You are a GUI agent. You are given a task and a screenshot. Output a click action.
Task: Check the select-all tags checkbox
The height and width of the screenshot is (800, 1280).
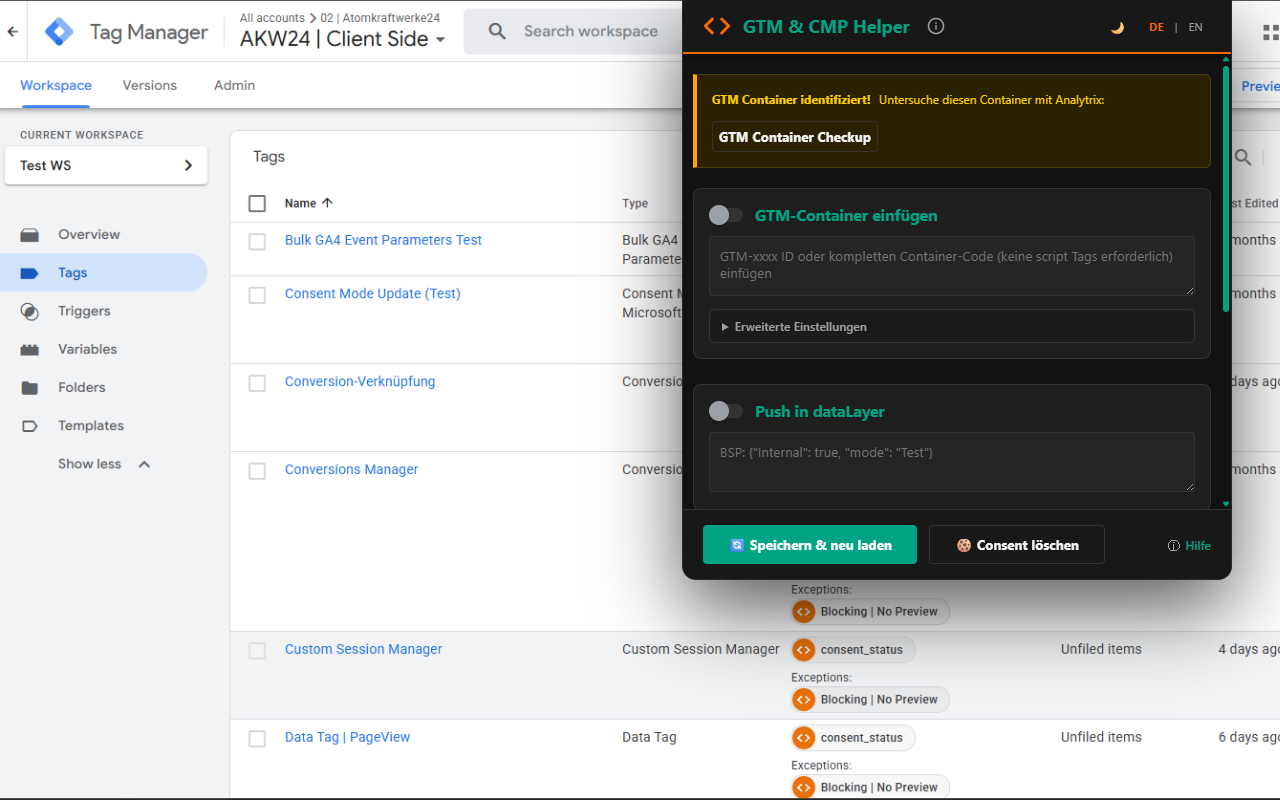point(257,204)
